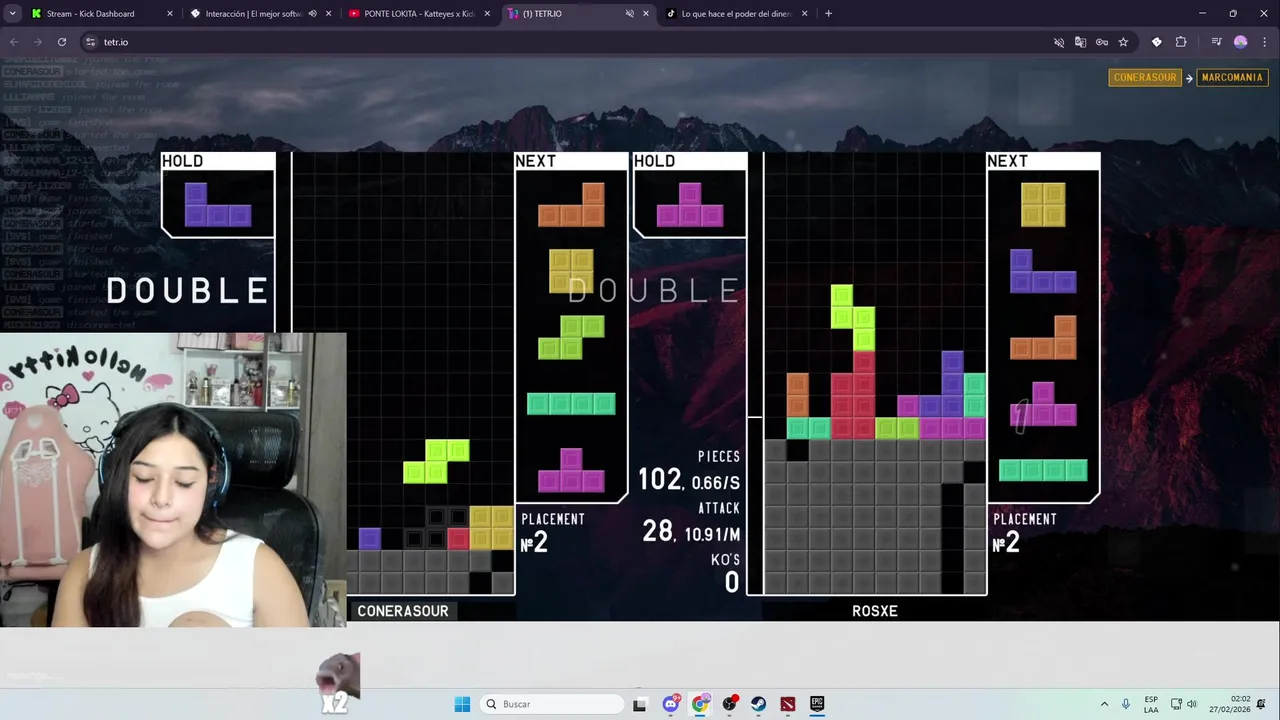Switch to the Stream - Kick Dashboard tab
This screenshot has width=1280, height=720.
[90, 14]
